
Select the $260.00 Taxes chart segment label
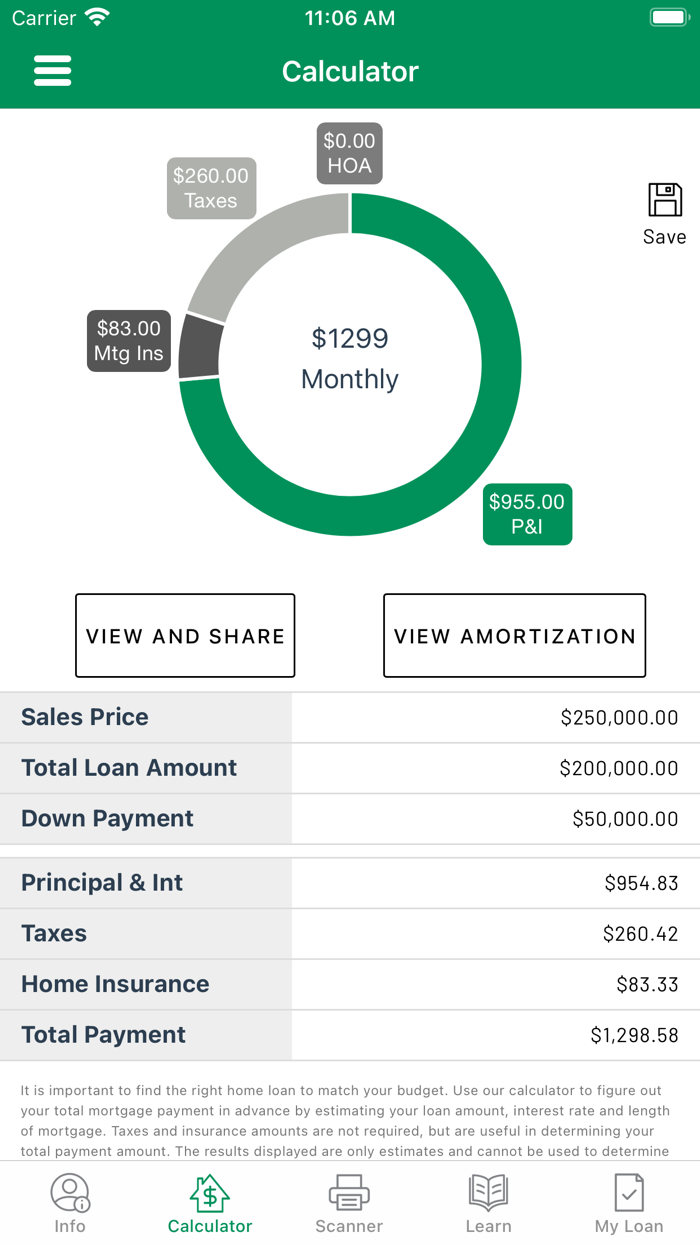(x=211, y=188)
